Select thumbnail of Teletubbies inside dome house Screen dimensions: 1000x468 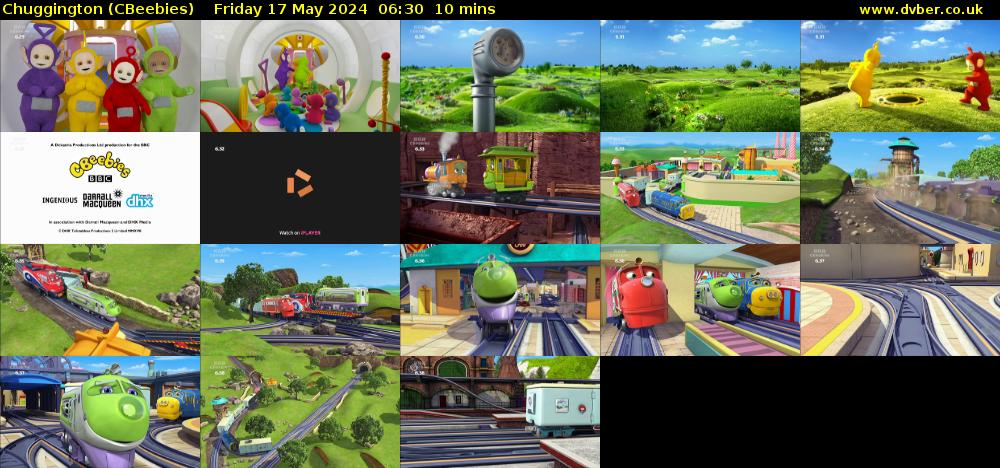300,76
